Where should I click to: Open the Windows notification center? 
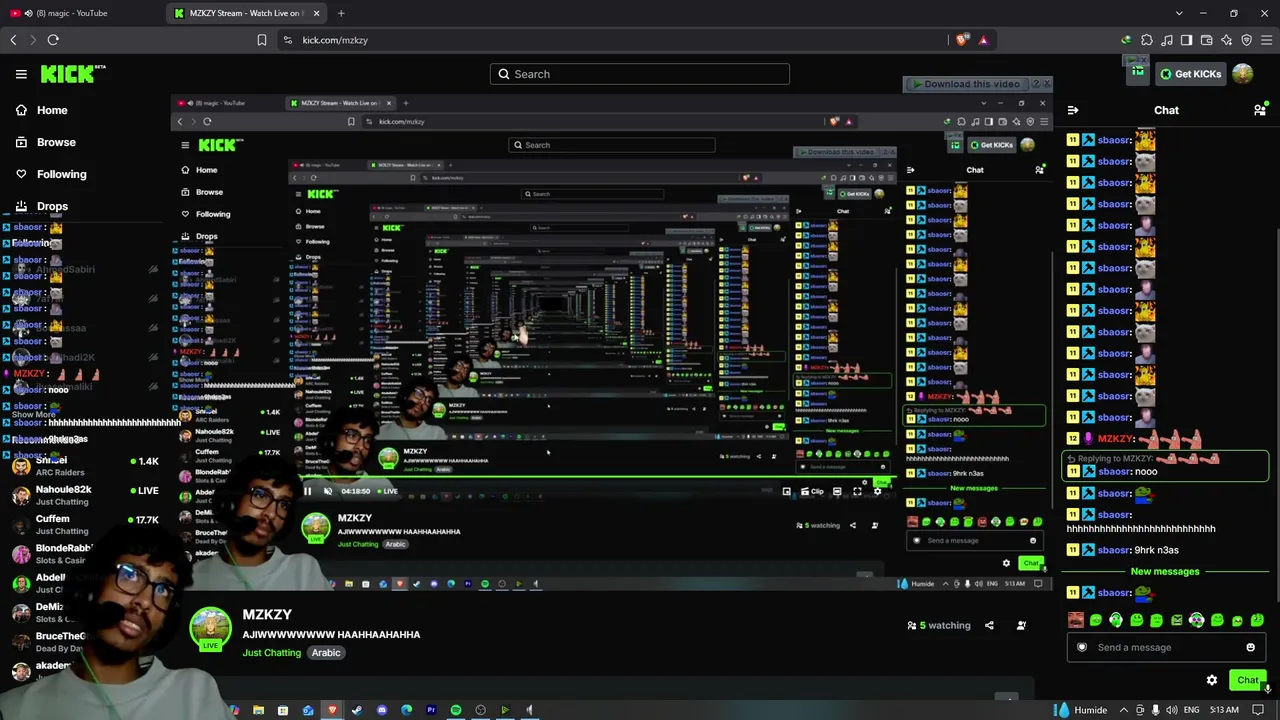pyautogui.click(x=1258, y=710)
